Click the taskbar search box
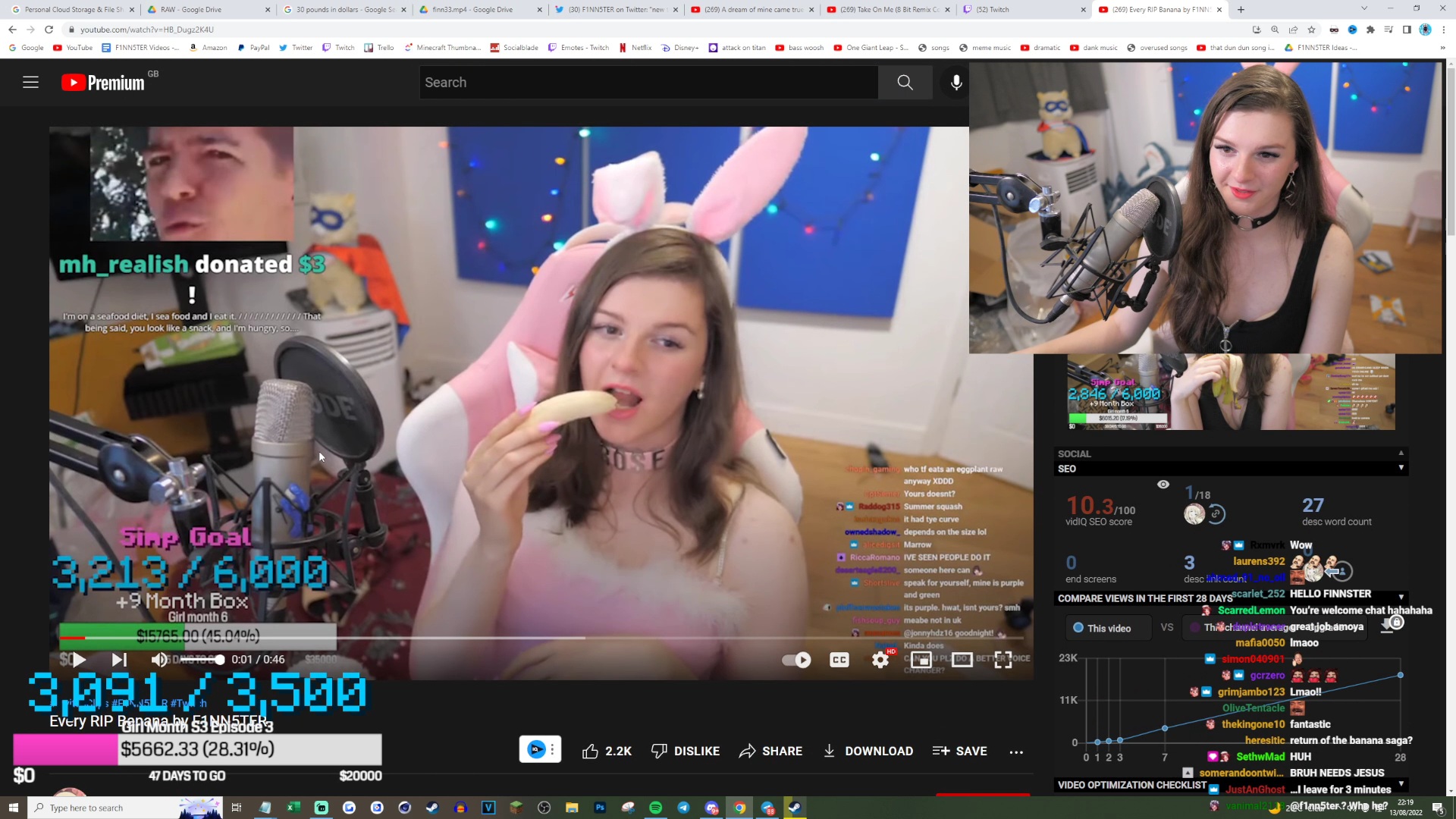 tap(125, 808)
